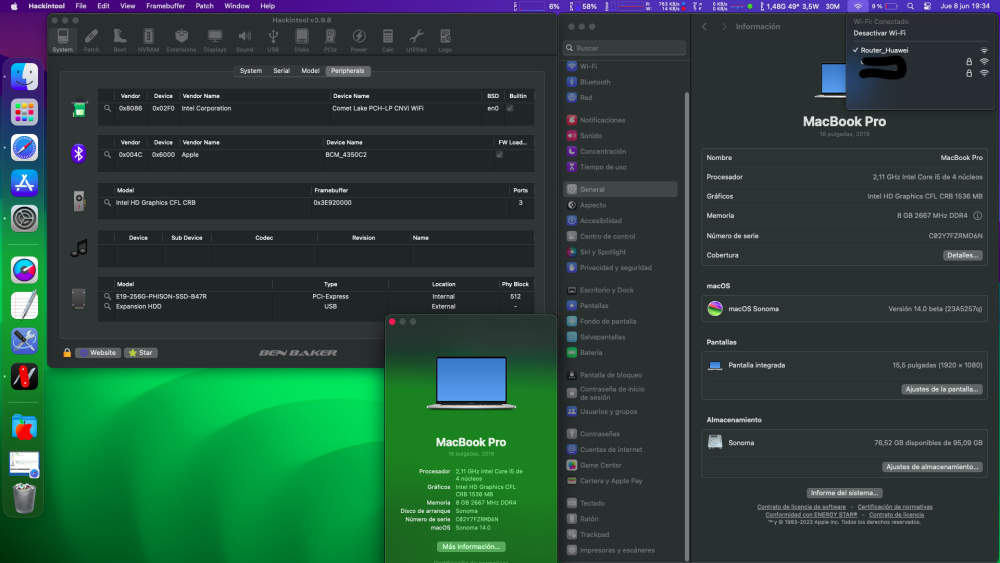Open the Apple menu
Viewport: 1000px width, 563px height.
[x=14, y=6]
